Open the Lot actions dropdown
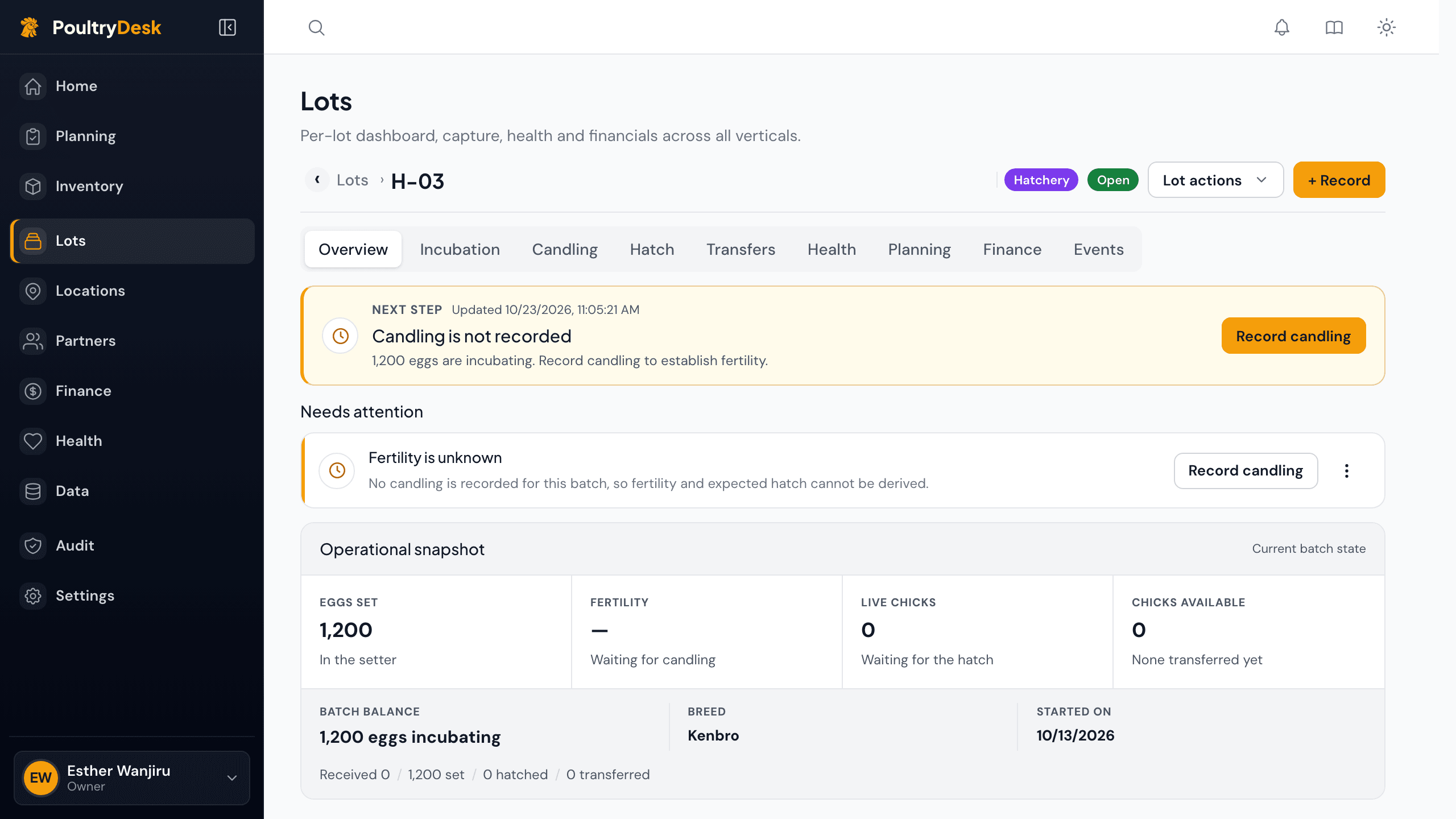Screen dimensions: 1456x819 (x=1215, y=180)
